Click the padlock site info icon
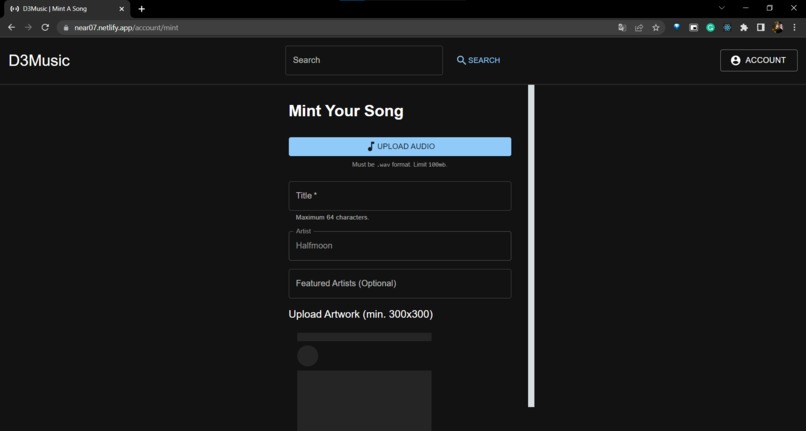 pos(66,28)
